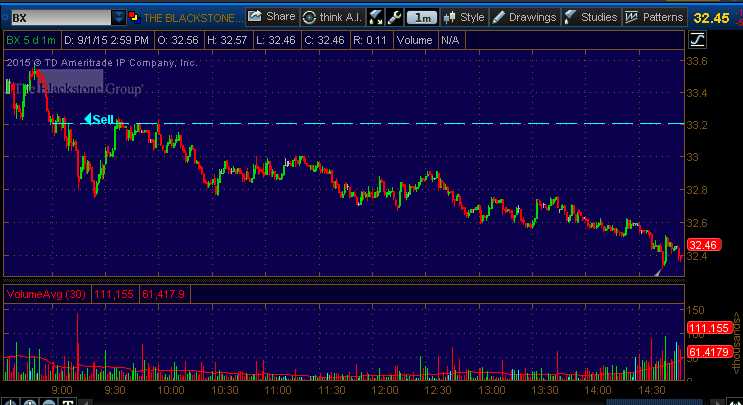Click the flask quick study icon
The image size is (743, 405).
point(376,17)
